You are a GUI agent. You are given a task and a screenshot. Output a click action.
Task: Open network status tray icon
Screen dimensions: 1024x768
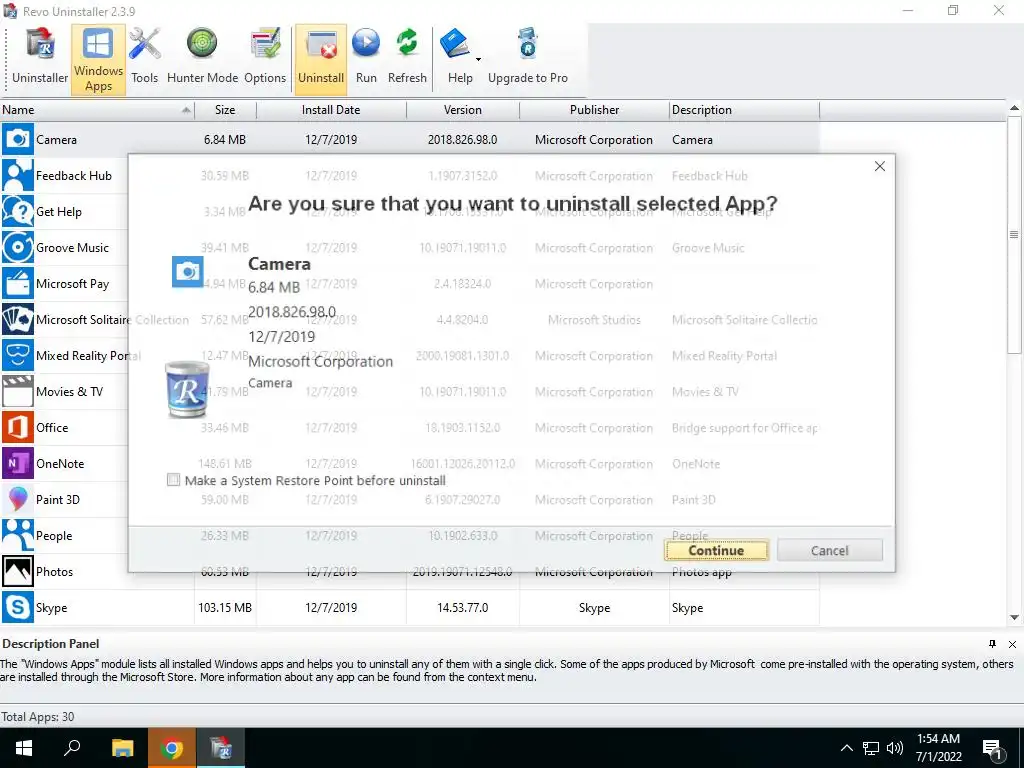pyautogui.click(x=871, y=748)
